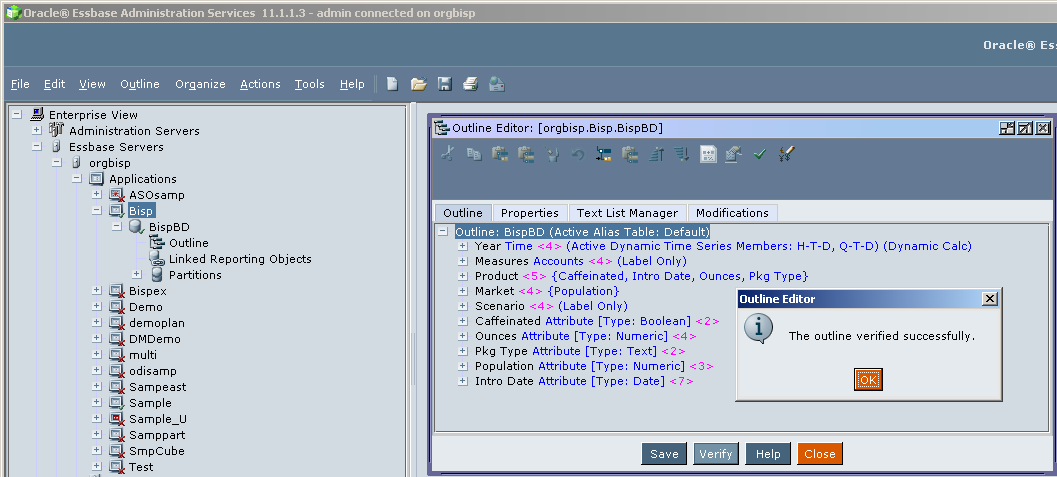Click the Enterprise View computer icon

[x=37, y=115]
